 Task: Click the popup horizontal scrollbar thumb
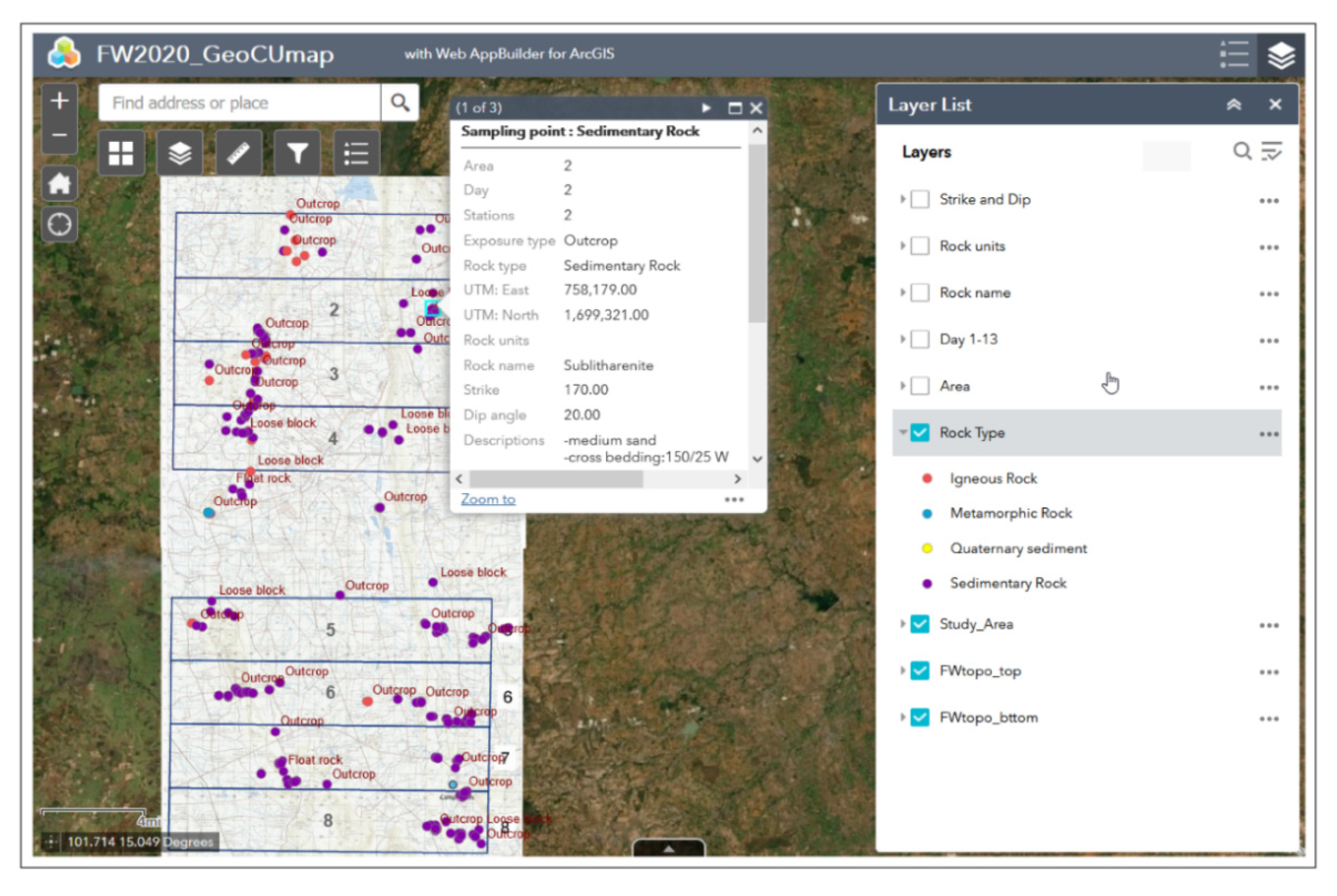point(556,479)
